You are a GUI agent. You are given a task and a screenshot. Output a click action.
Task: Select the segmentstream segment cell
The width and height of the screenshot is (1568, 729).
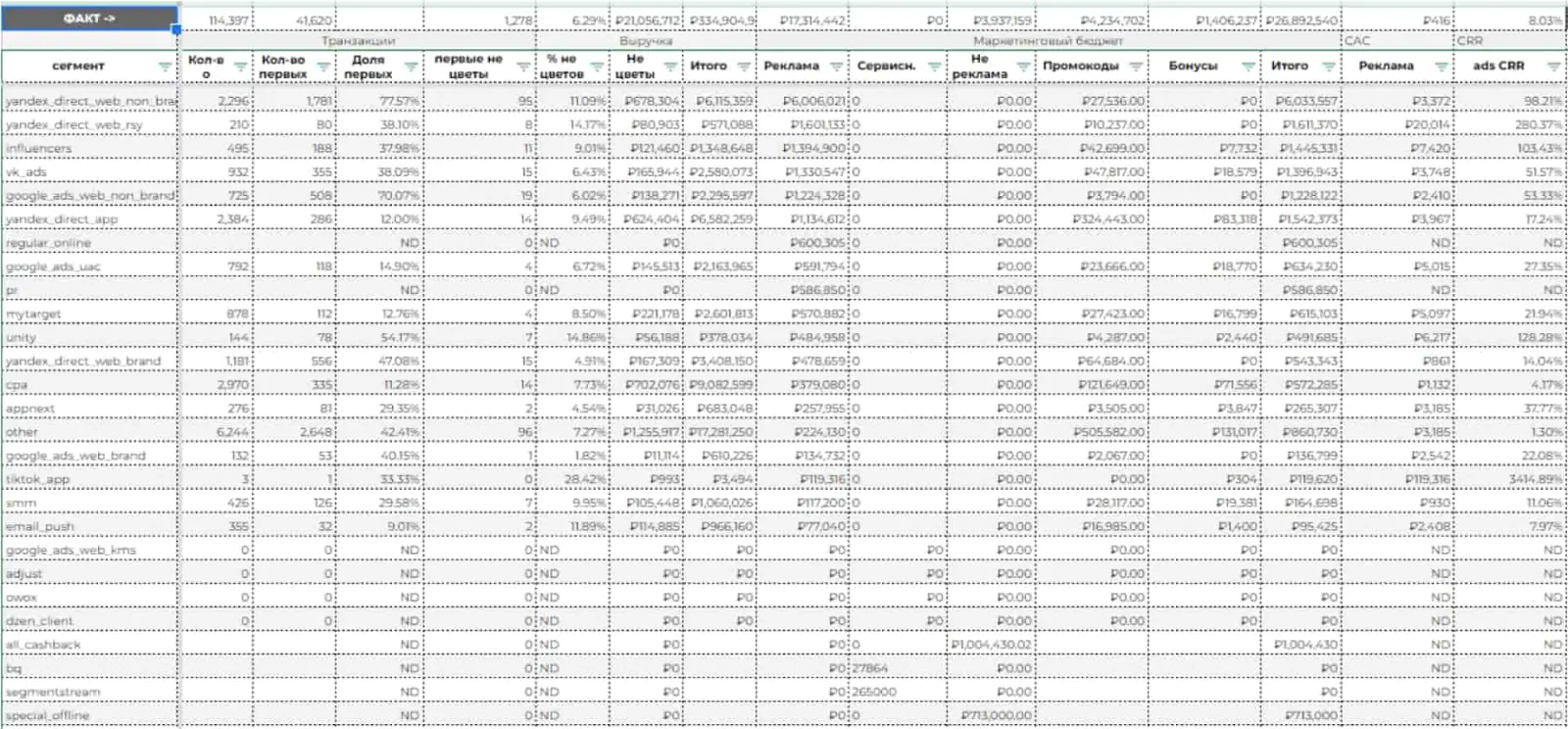point(90,692)
